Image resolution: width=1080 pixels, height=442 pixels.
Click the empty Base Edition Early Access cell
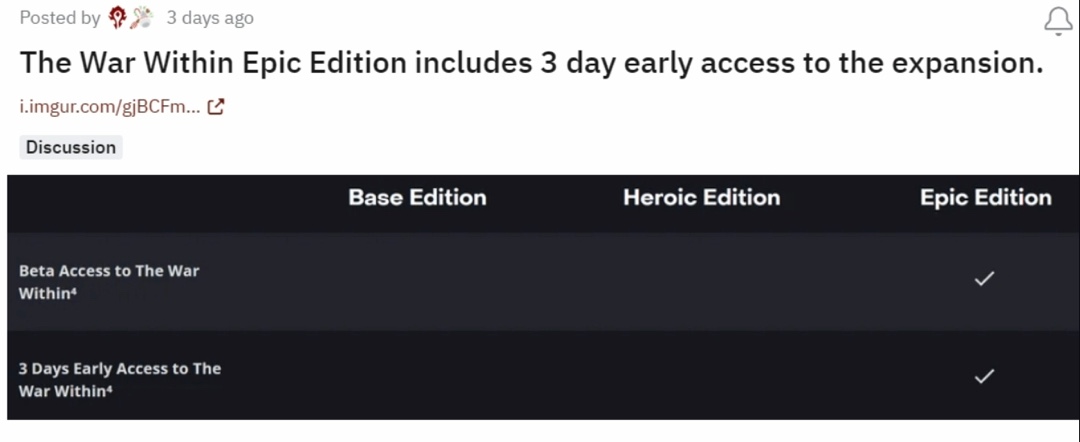417,378
